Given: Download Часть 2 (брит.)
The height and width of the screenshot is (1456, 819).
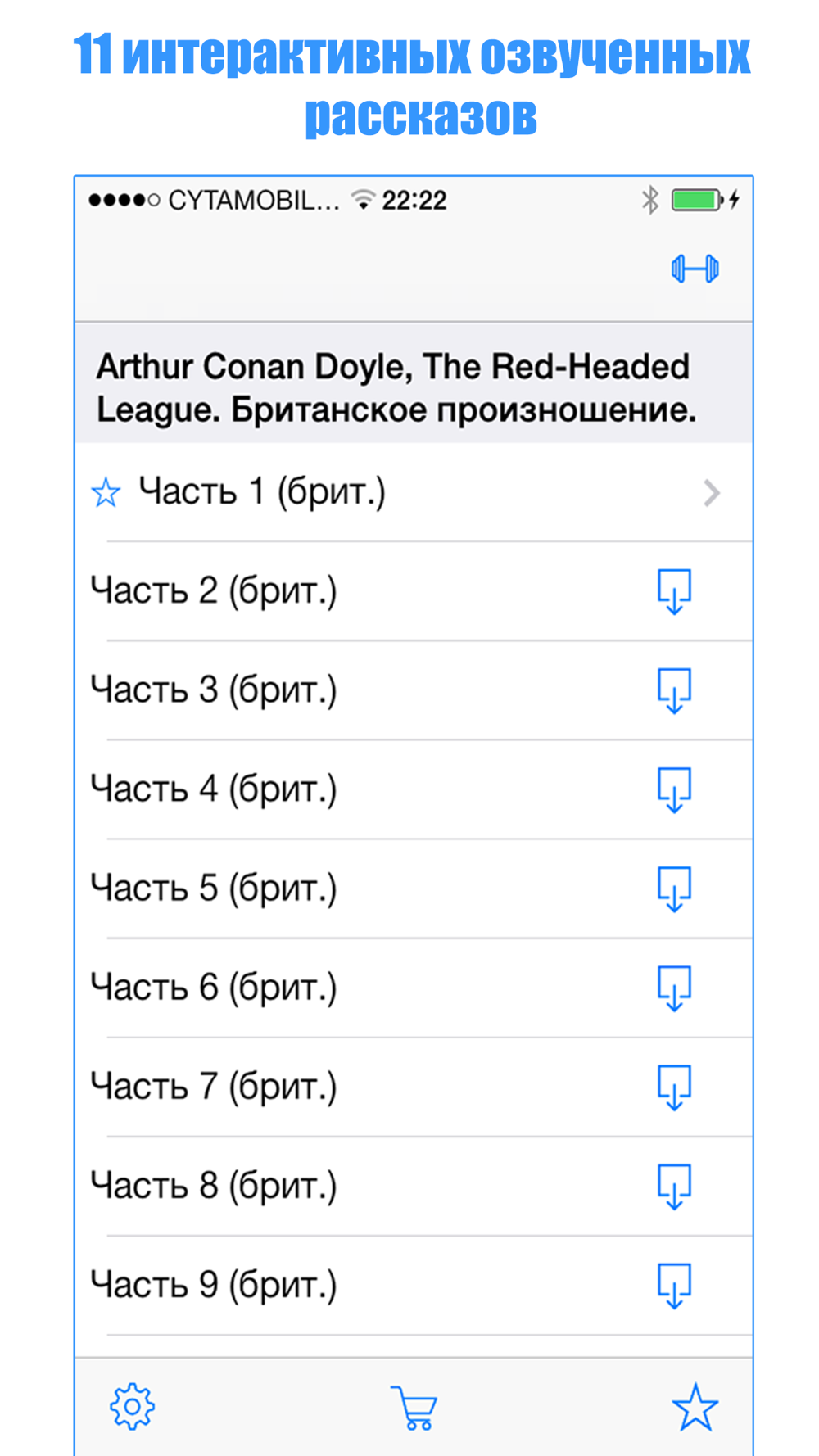Looking at the screenshot, I should [674, 591].
